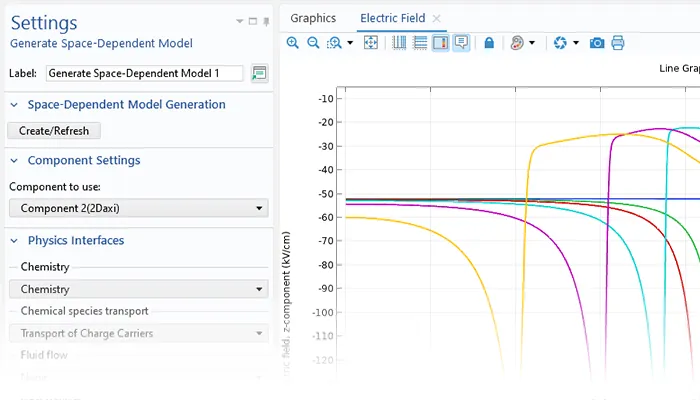Print the plot via printer icon
700x400 pixels.
pyautogui.click(x=618, y=43)
